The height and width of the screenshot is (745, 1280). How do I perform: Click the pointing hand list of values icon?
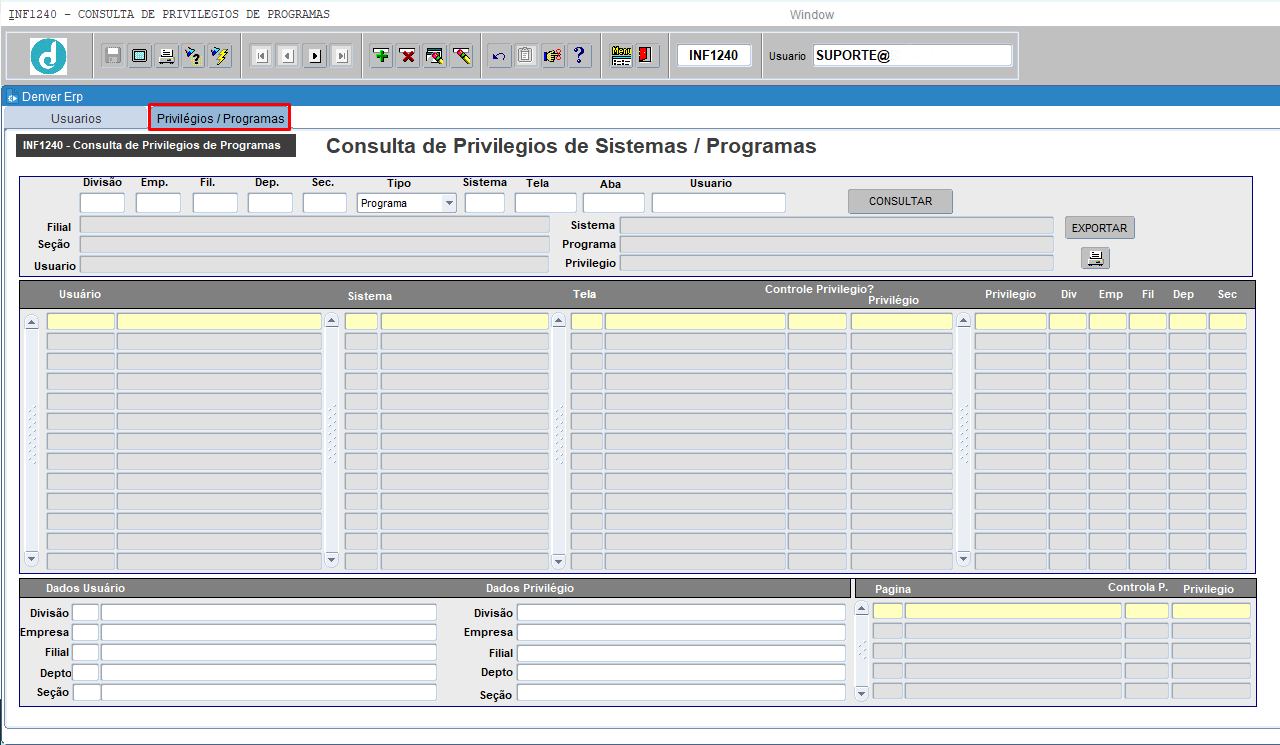coord(552,56)
